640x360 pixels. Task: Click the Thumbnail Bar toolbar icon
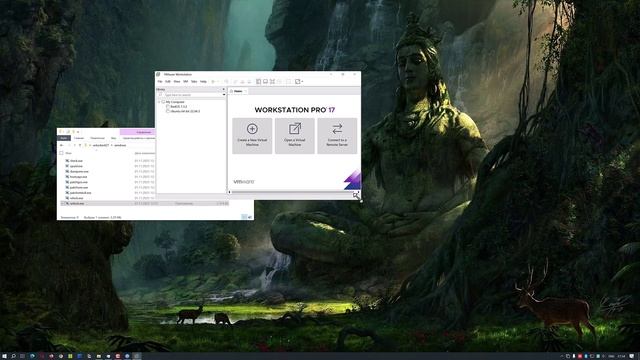265,82
